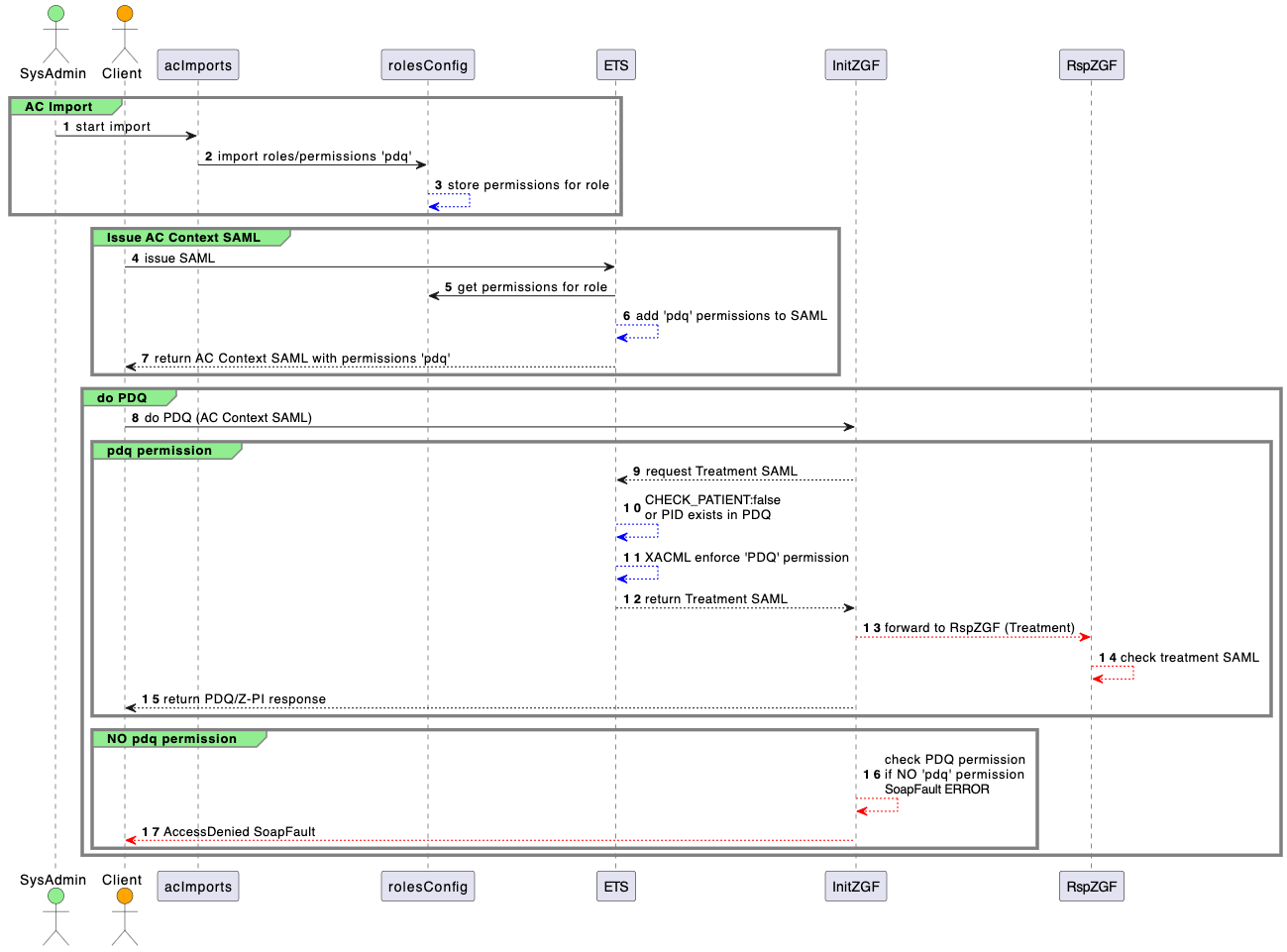Select the 'NO pdq permission' group header
This screenshot has width=1287, height=952.
coord(171,739)
